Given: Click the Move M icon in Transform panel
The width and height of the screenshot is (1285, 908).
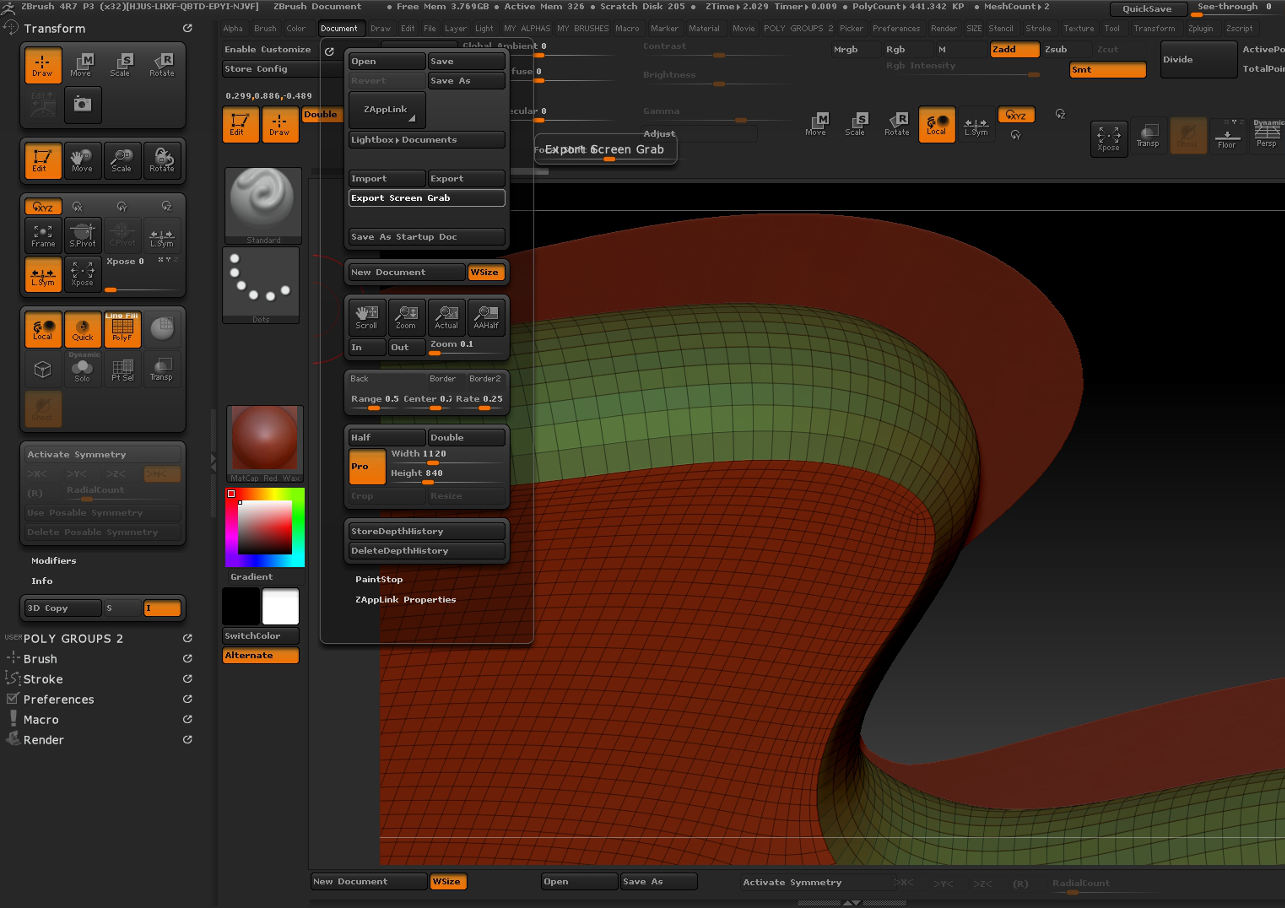Looking at the screenshot, I should click(x=82, y=65).
